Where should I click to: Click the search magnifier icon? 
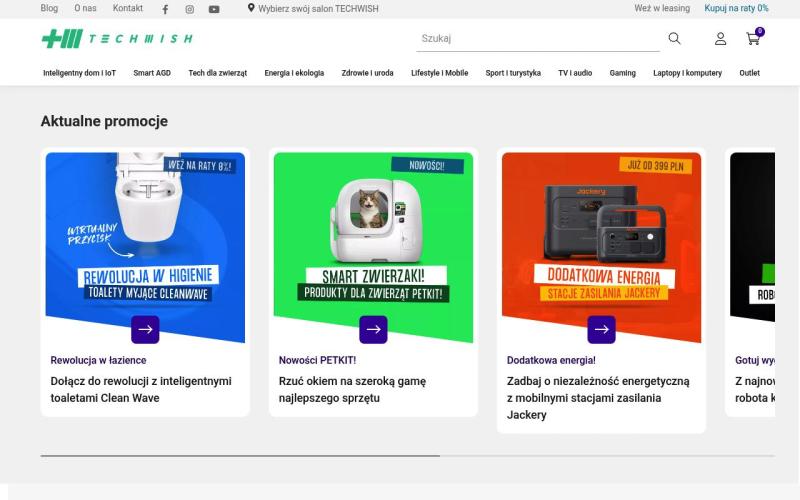tap(674, 39)
